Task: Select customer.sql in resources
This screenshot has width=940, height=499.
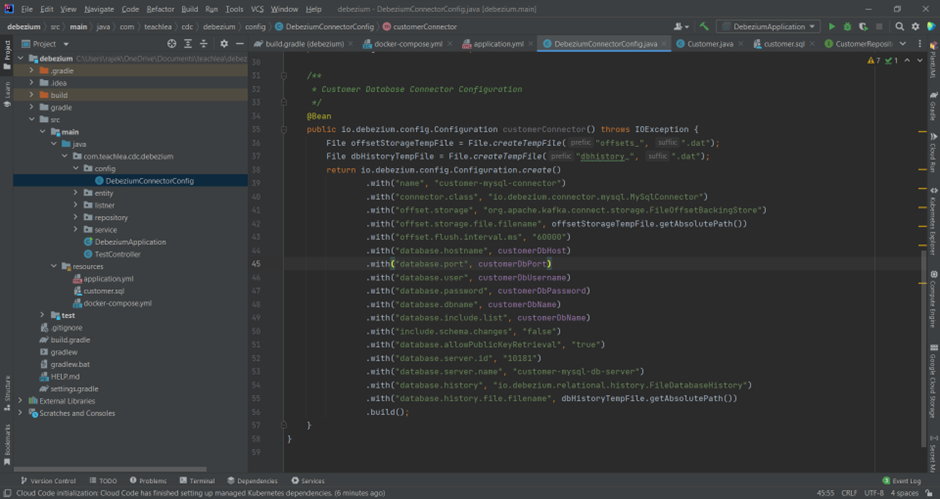Action: tap(104, 291)
